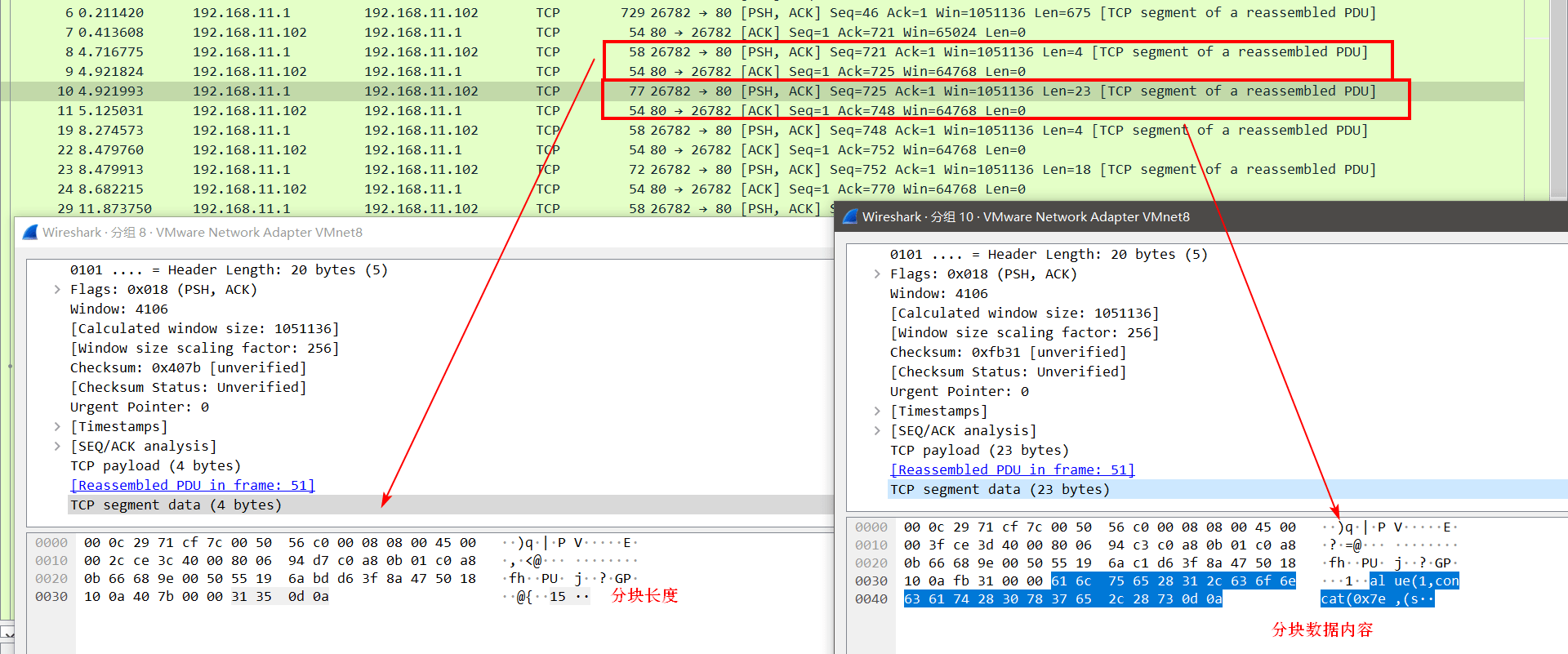The height and width of the screenshot is (654, 1568).
Task: Select Urgent Pointer: 0 in packet 10 window
Action: 960,392
